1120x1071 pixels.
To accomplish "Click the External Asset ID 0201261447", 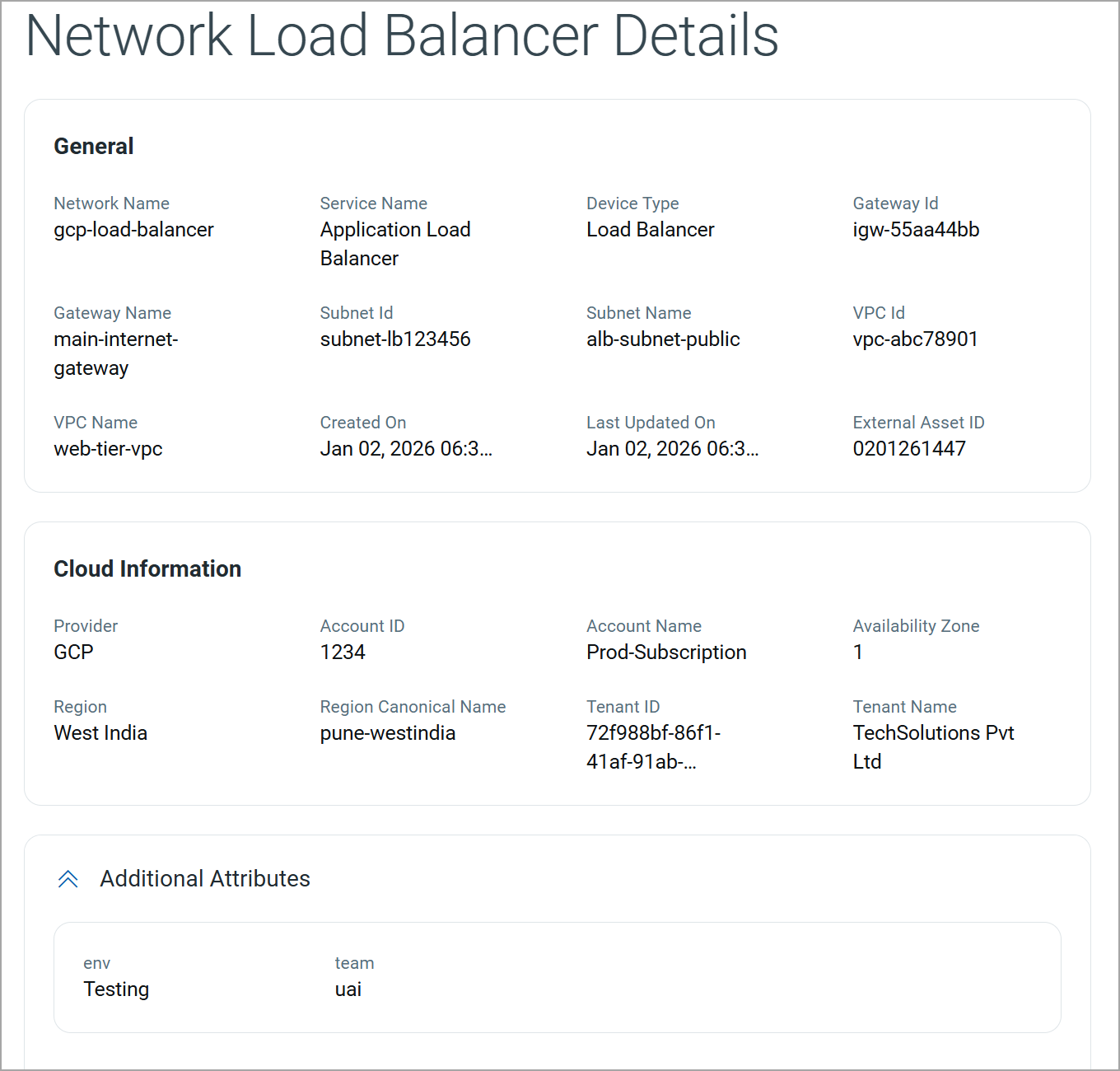I will [909, 449].
